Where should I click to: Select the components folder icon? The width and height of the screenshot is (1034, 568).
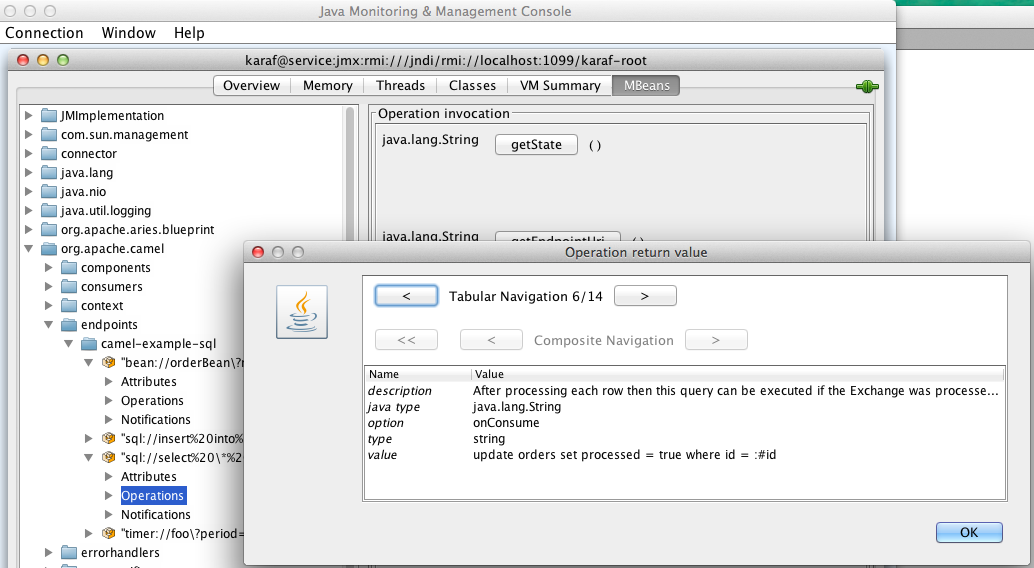pyautogui.click(x=69, y=268)
